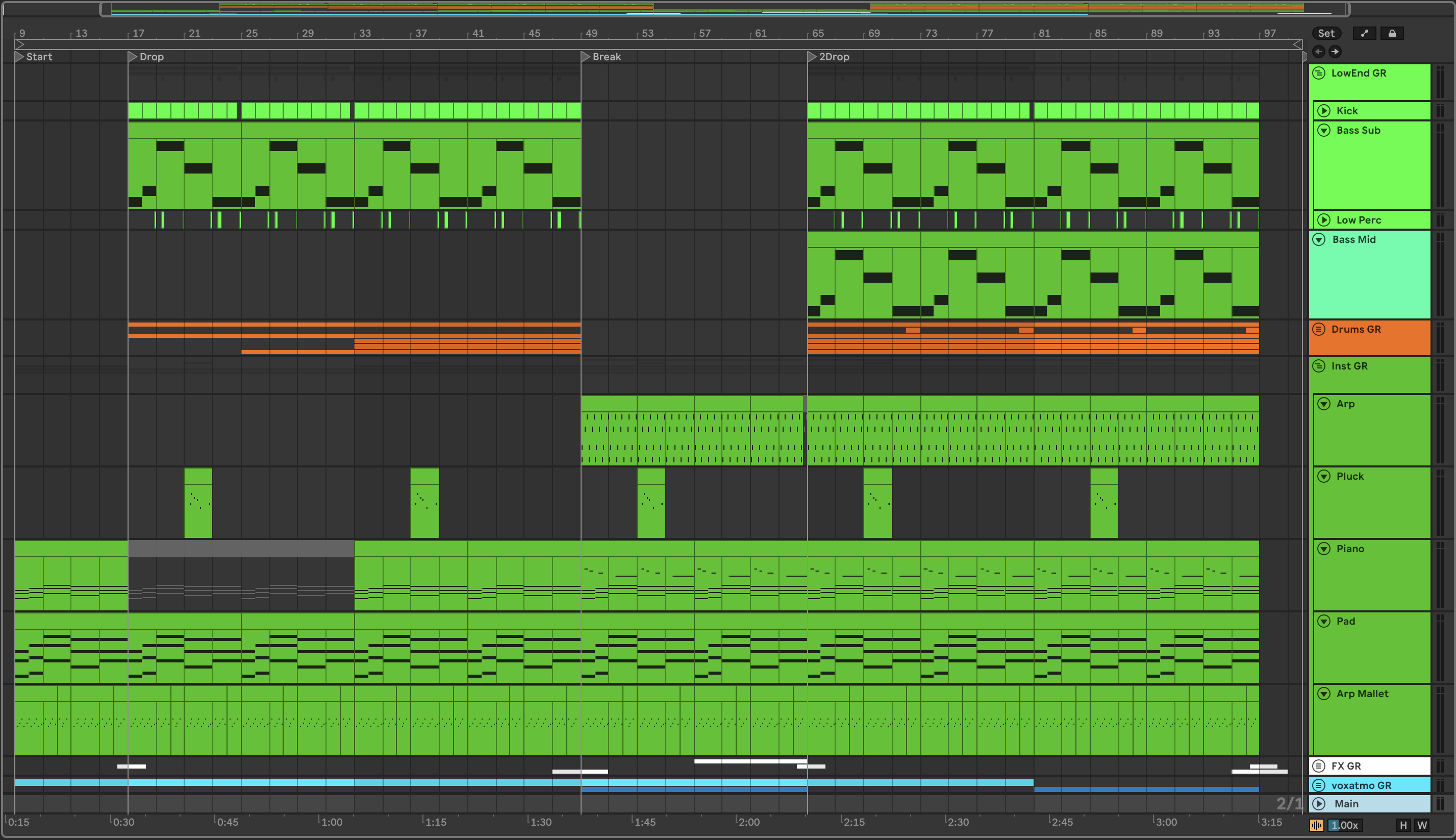The height and width of the screenshot is (840, 1456).
Task: Click FX GR group fold icon
Action: click(x=1319, y=766)
